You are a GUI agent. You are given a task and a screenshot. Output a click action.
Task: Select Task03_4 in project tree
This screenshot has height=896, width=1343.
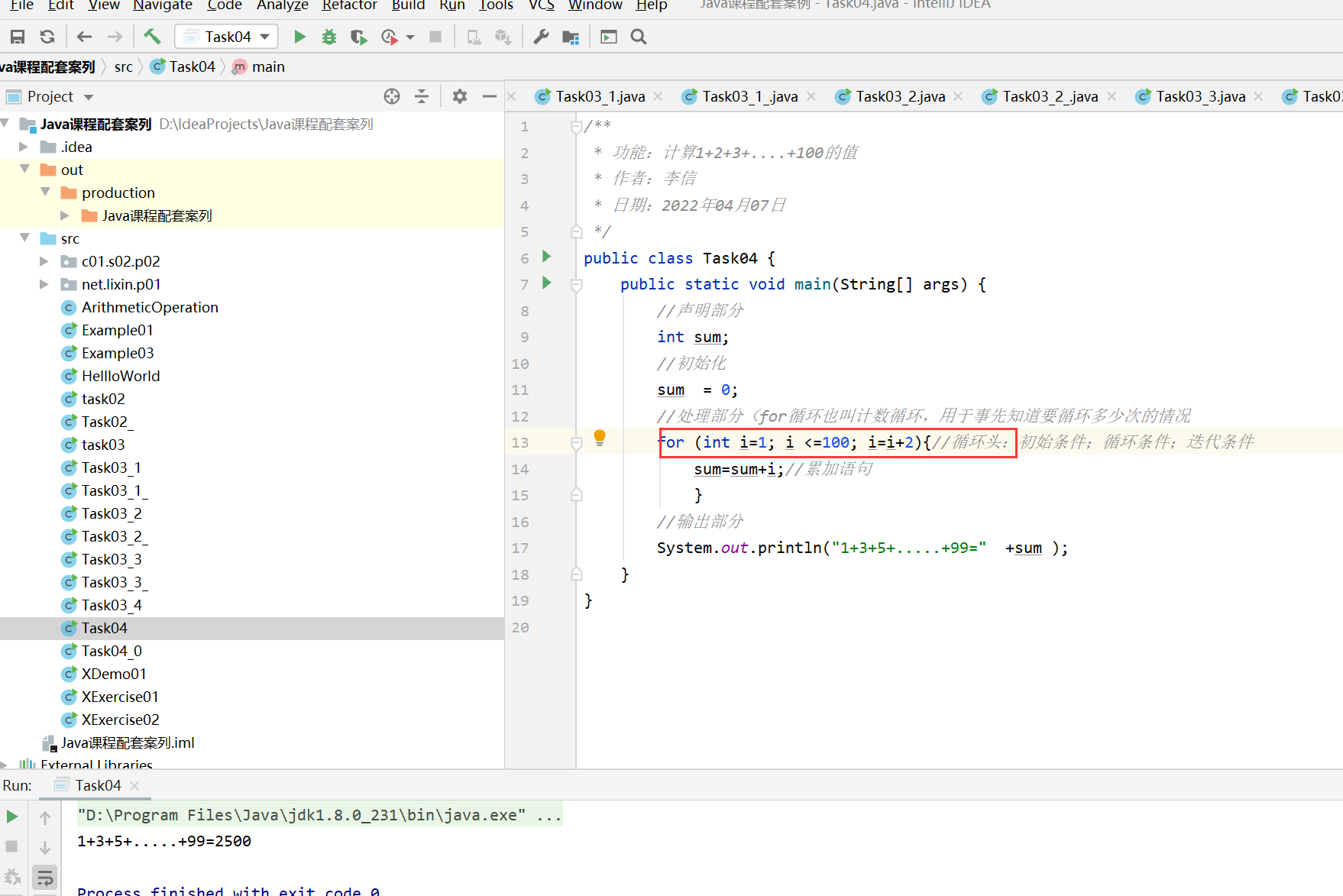(x=112, y=605)
